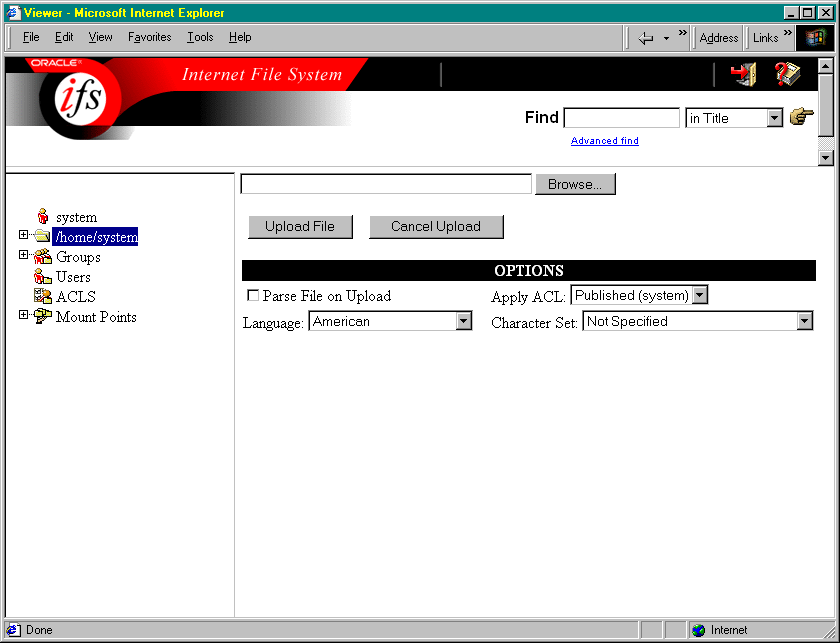Expand the toolbar overflow chevron near Back
The width and height of the screenshot is (840, 643).
pos(682,33)
